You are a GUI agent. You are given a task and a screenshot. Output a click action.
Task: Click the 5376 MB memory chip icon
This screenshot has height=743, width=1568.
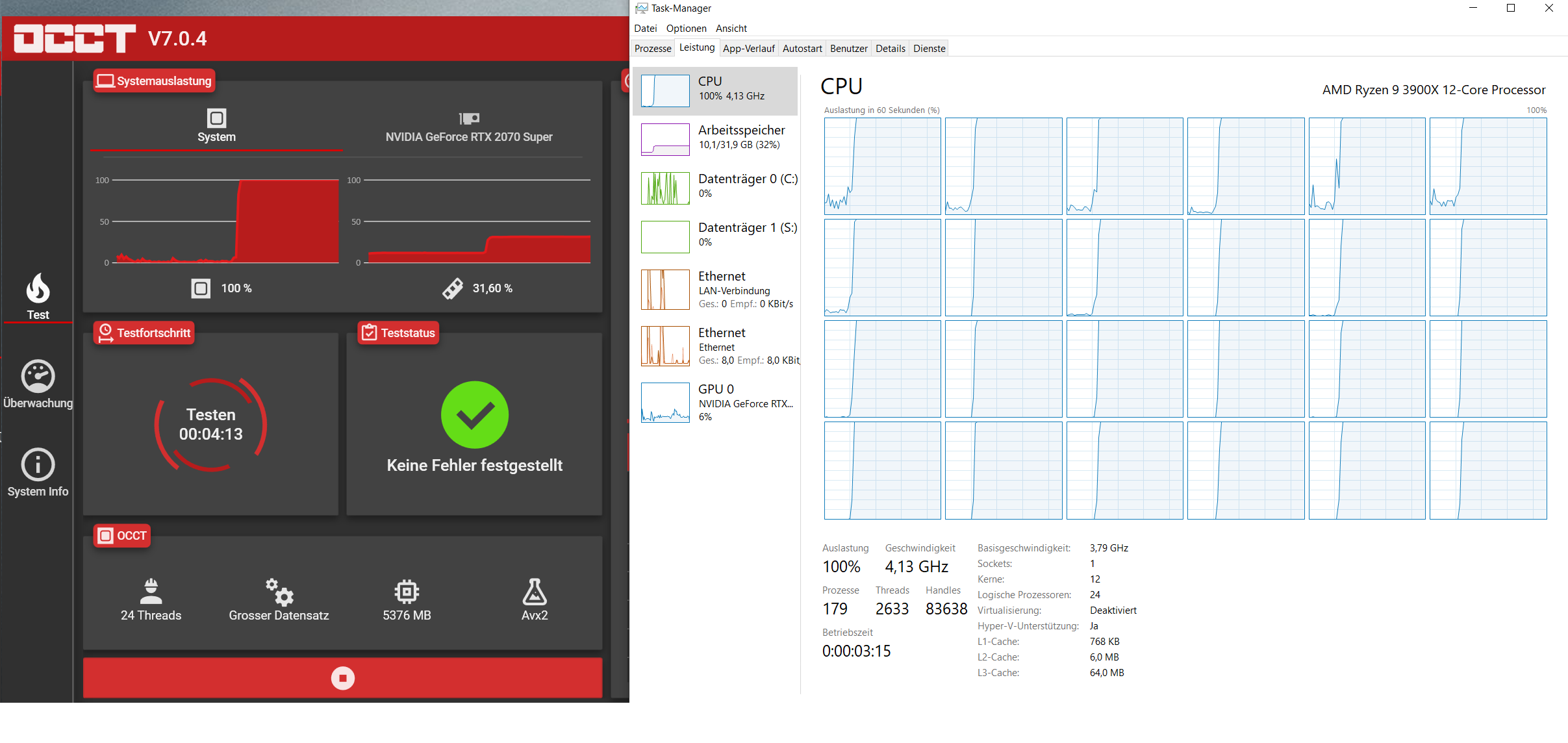pos(407,592)
